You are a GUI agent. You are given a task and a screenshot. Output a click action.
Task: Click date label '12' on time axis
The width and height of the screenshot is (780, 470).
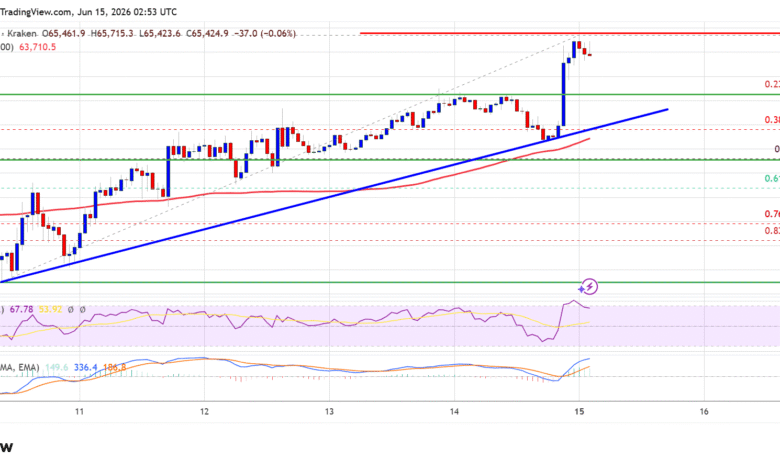pyautogui.click(x=204, y=411)
